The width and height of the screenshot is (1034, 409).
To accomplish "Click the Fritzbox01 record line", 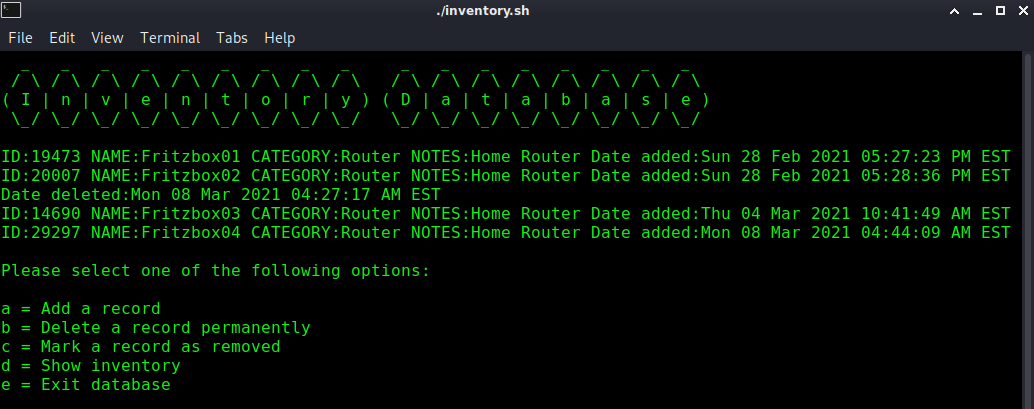I will coord(505,157).
